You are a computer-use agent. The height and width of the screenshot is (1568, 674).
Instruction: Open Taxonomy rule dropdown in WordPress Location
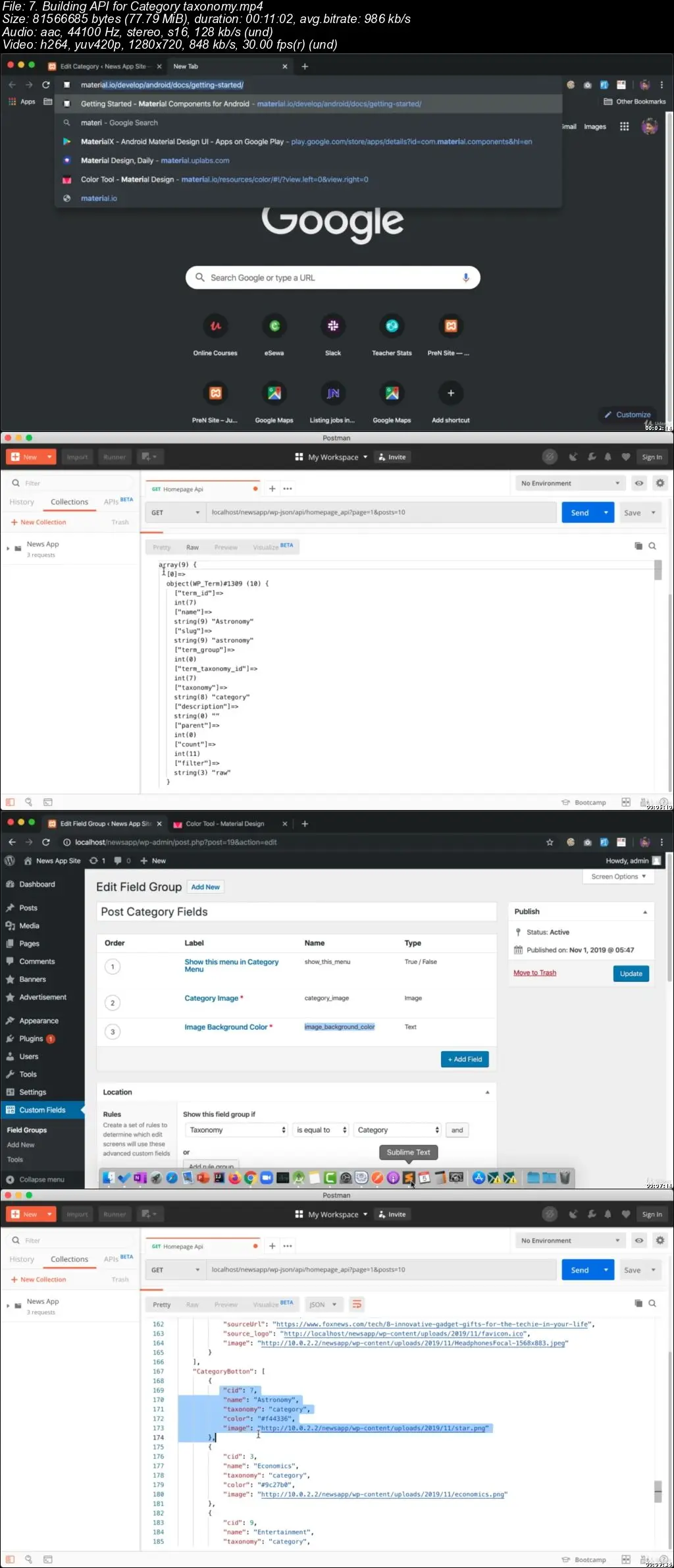tap(236, 1130)
